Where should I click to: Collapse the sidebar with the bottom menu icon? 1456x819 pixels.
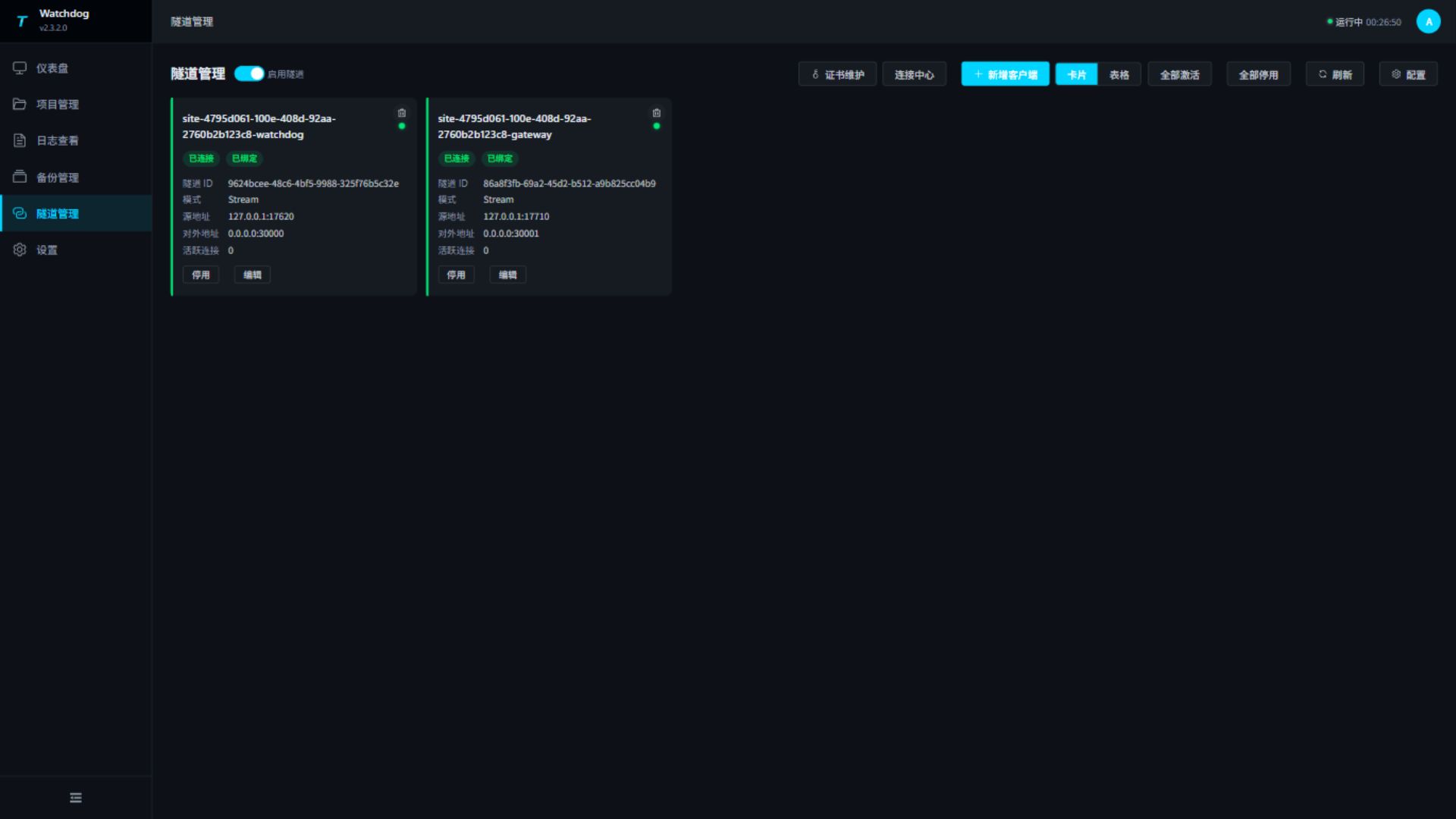[76, 798]
